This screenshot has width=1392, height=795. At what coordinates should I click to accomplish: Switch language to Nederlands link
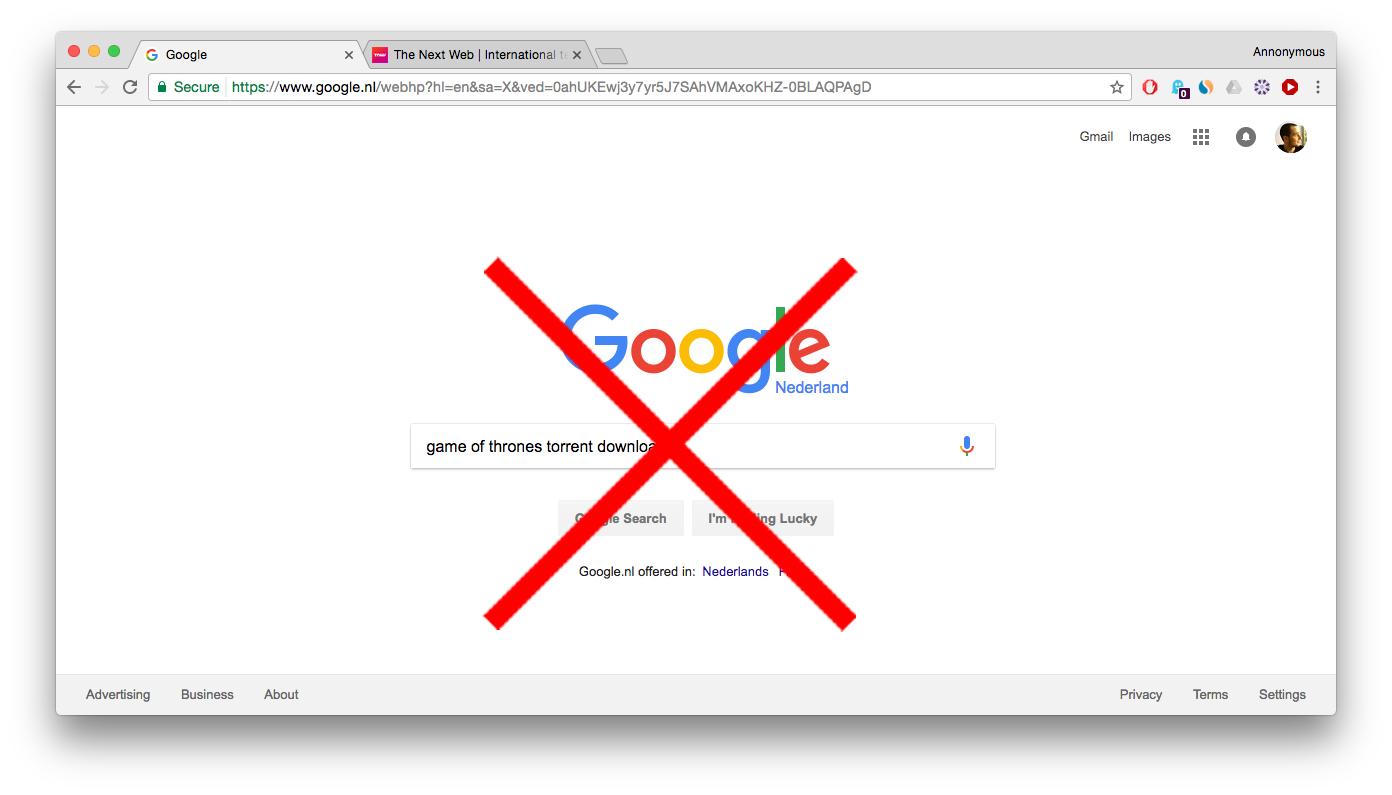tap(735, 572)
